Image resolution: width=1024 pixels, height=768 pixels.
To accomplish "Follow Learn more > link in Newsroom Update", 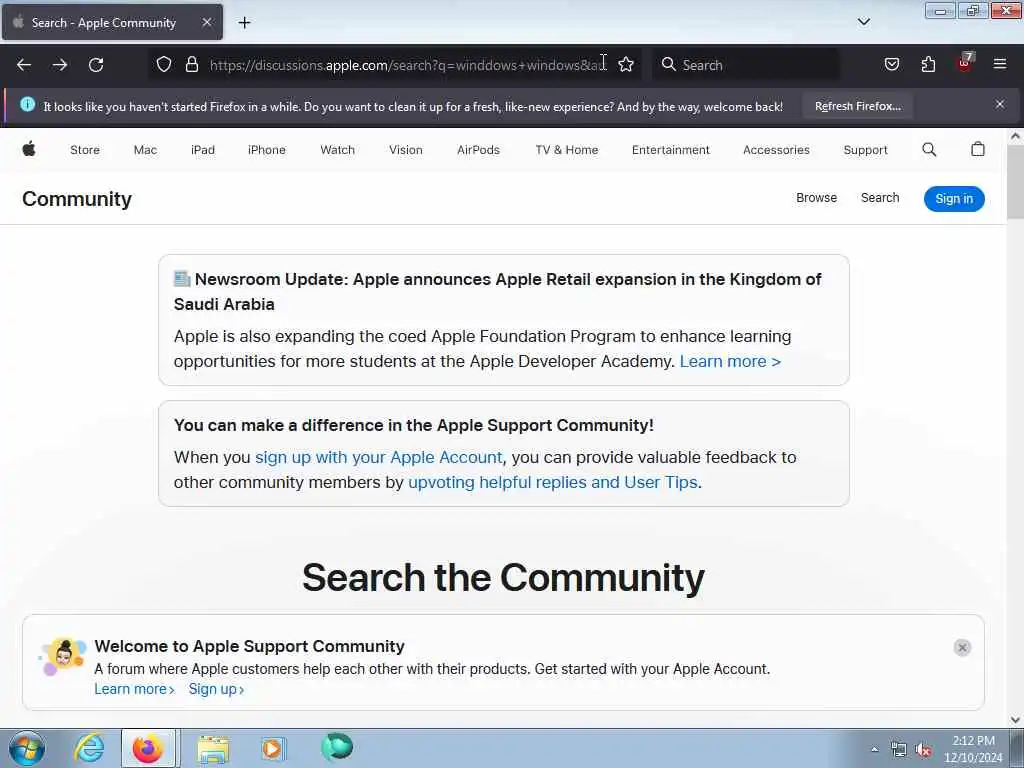I will [730, 361].
